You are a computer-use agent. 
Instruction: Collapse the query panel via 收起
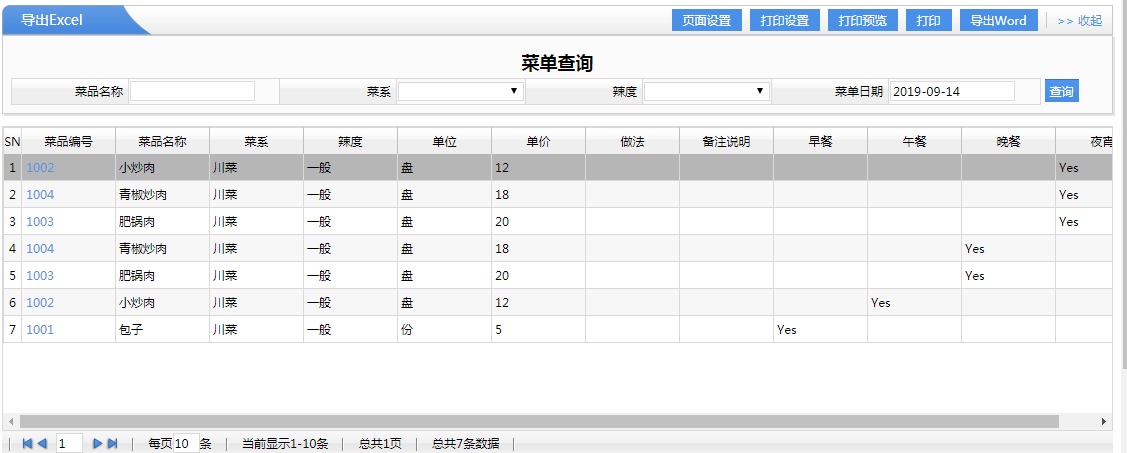(x=1079, y=21)
